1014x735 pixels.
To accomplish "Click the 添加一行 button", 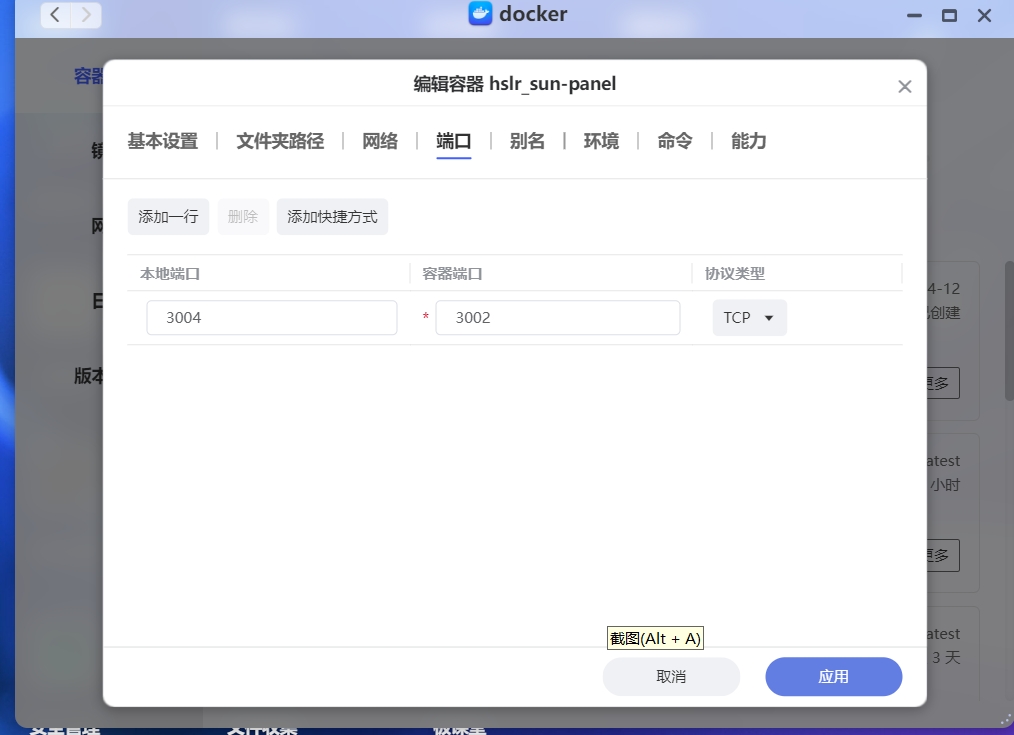I will (x=168, y=217).
